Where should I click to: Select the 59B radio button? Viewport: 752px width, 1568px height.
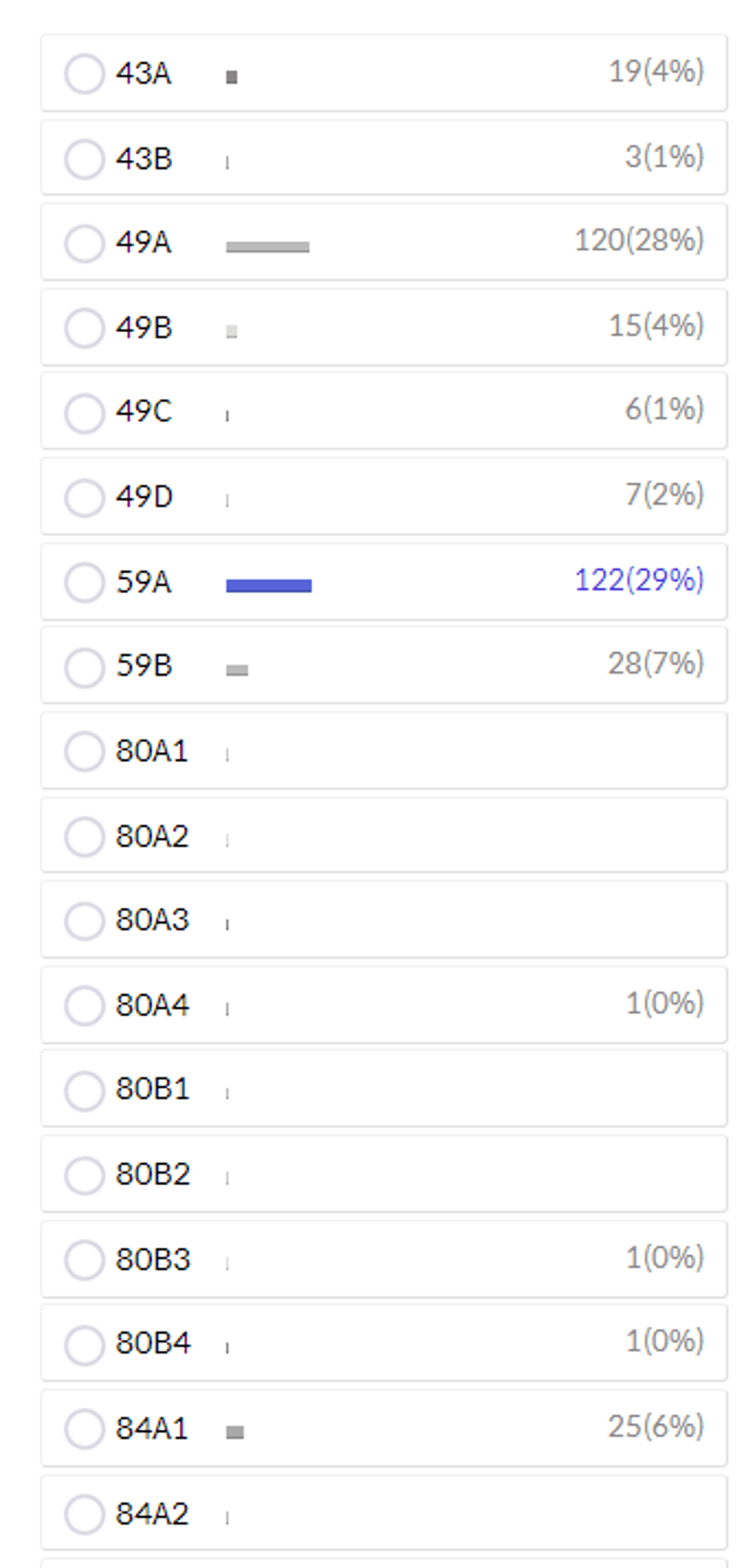85,667
